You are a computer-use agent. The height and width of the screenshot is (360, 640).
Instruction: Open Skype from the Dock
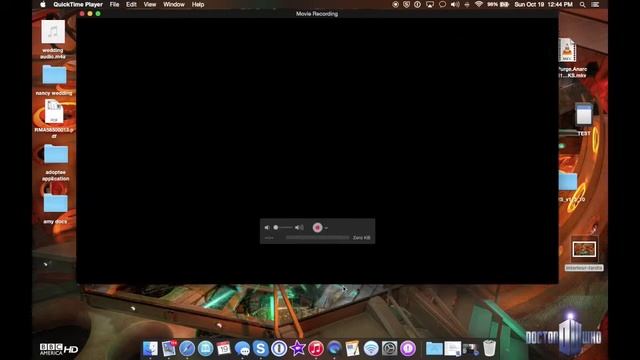(260, 349)
